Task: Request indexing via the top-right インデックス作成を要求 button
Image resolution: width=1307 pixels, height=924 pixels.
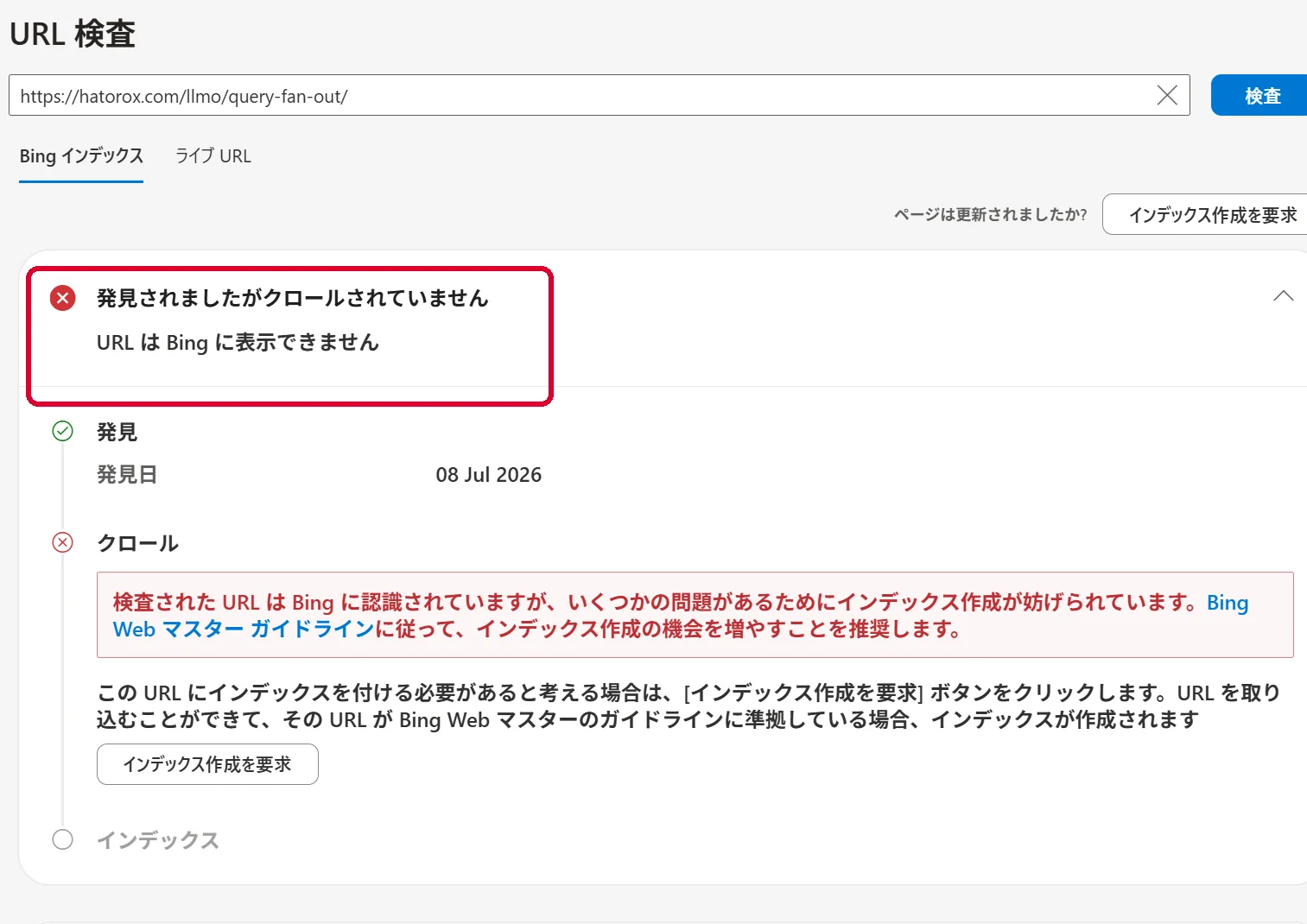Action: (x=1207, y=214)
